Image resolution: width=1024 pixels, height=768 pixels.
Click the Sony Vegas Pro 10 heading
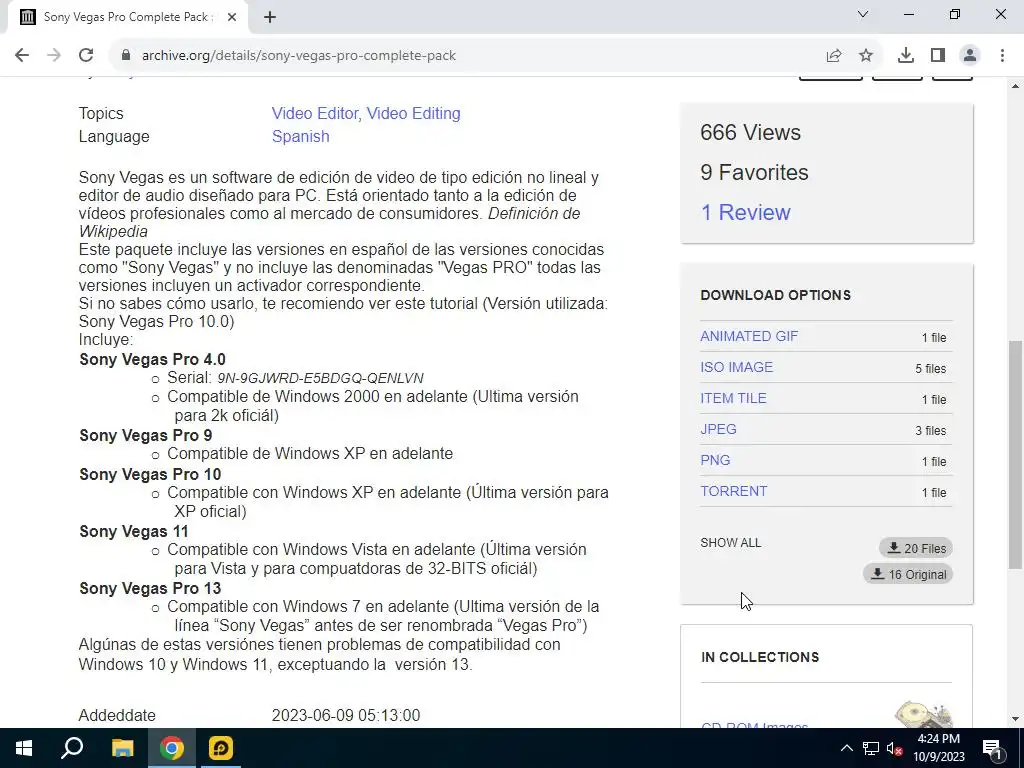[x=150, y=475]
